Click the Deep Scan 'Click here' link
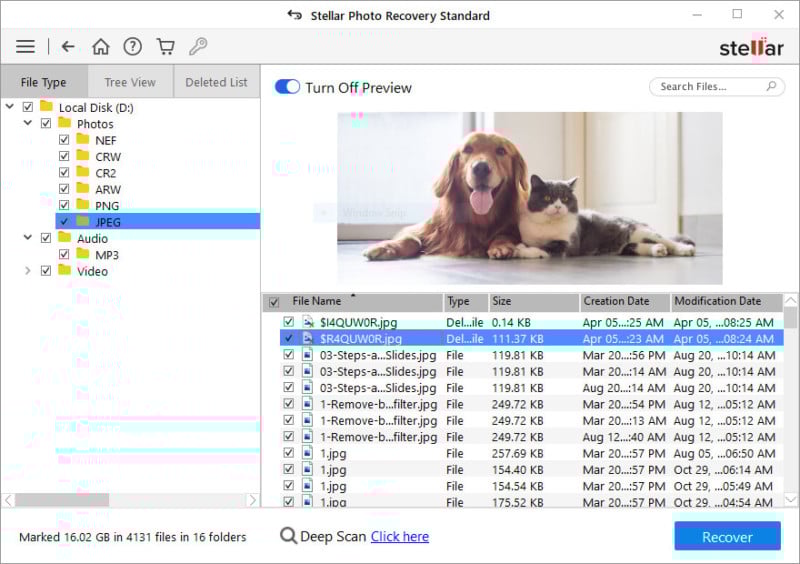Viewport: 800px width, 564px height. [399, 537]
